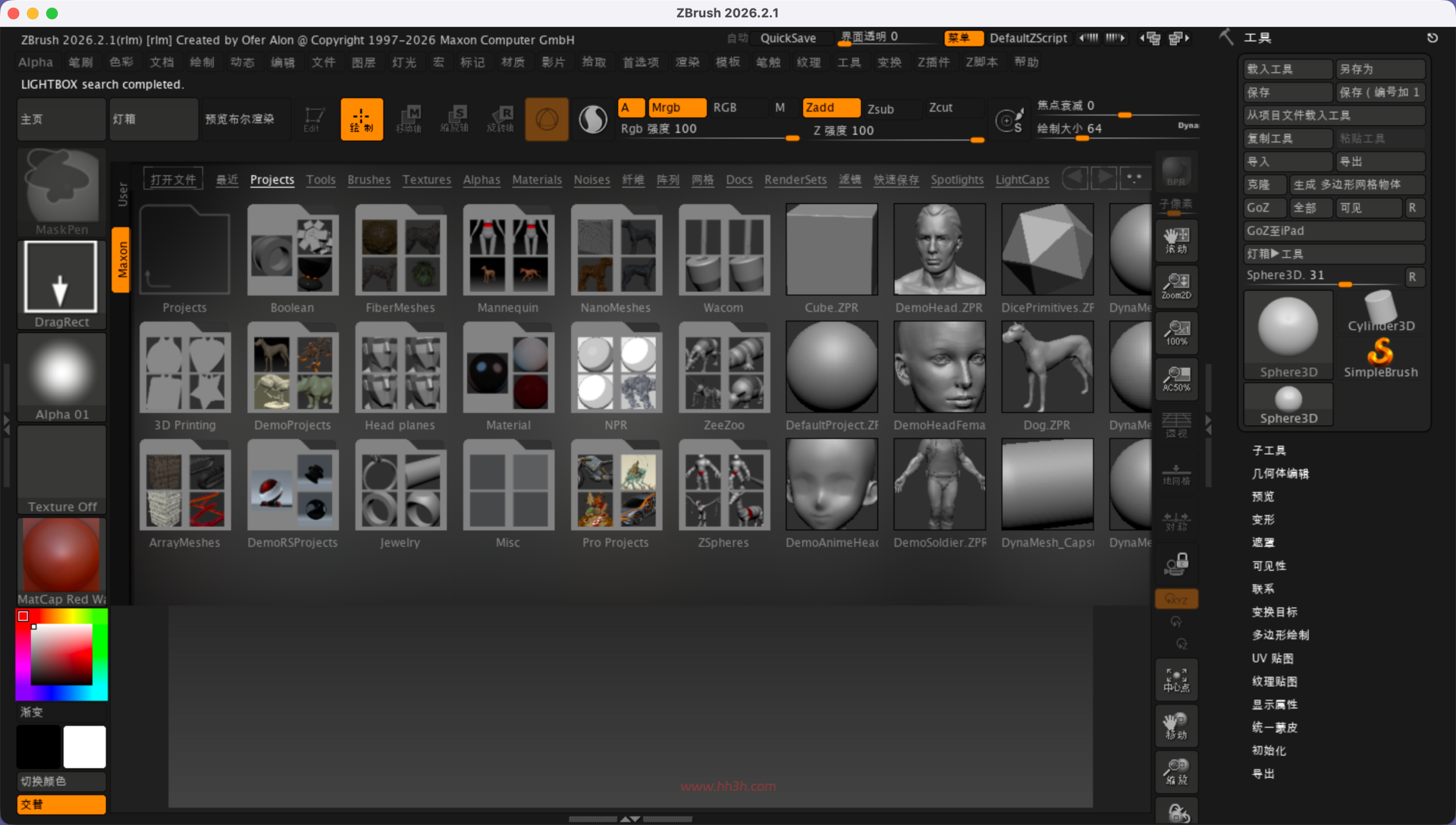1456x825 pixels.
Task: Enable Zadd sculpt mode
Action: point(831,107)
